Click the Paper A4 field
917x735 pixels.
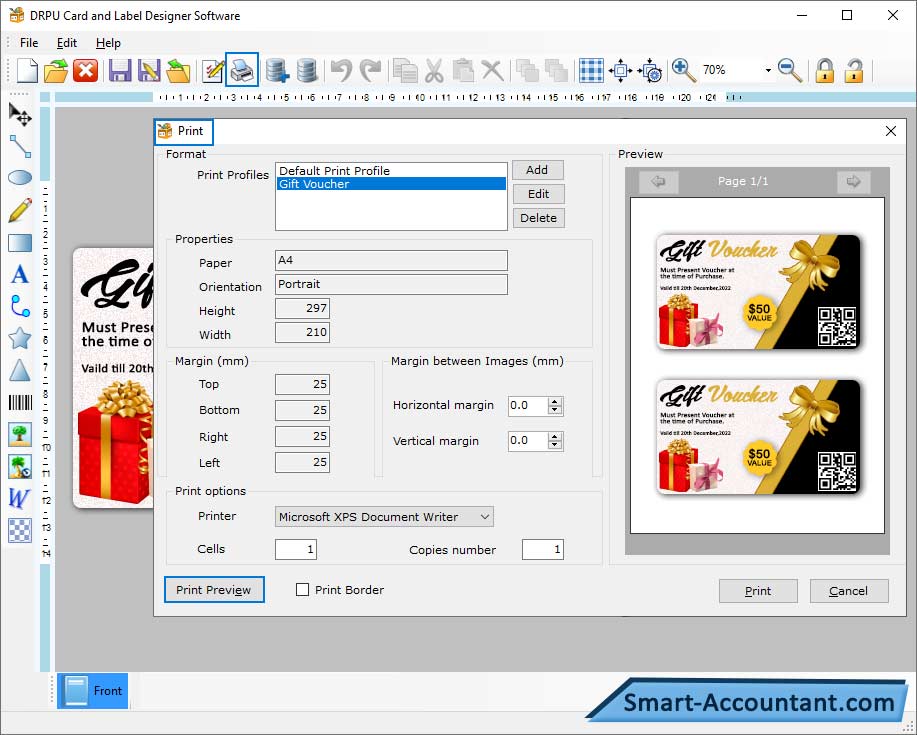(x=391, y=260)
